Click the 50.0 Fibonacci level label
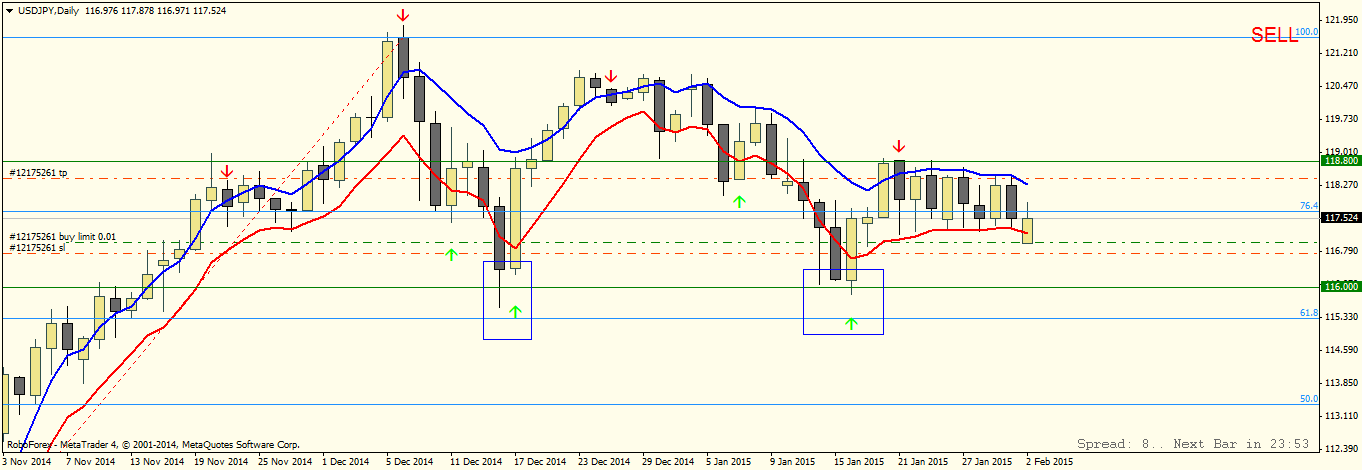Screen dimensions: 1362x470 [x=1308, y=399]
